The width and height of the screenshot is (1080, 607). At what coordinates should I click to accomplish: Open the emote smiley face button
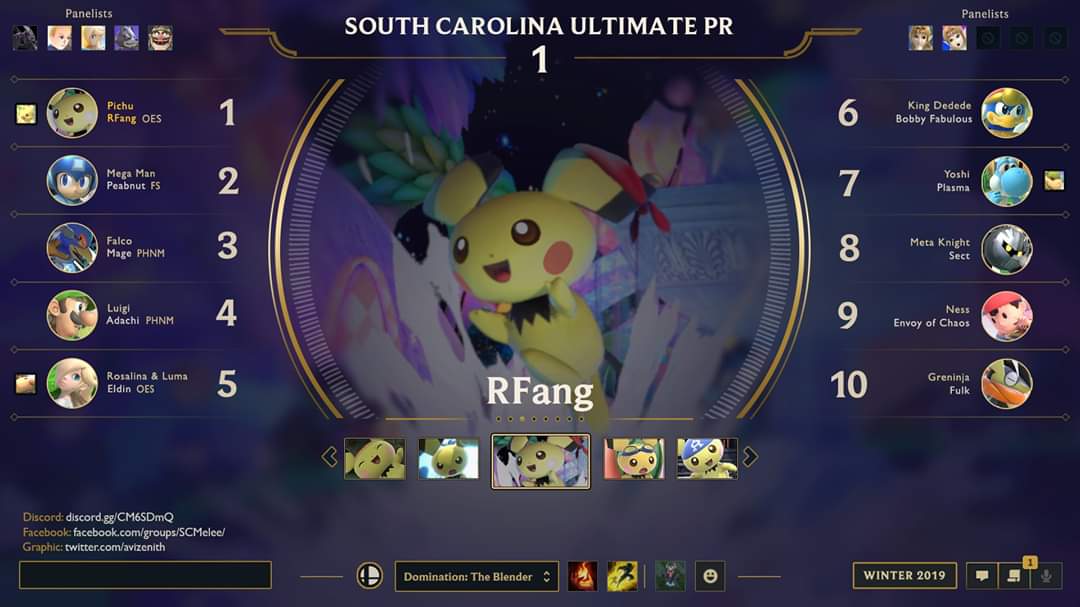[x=710, y=576]
